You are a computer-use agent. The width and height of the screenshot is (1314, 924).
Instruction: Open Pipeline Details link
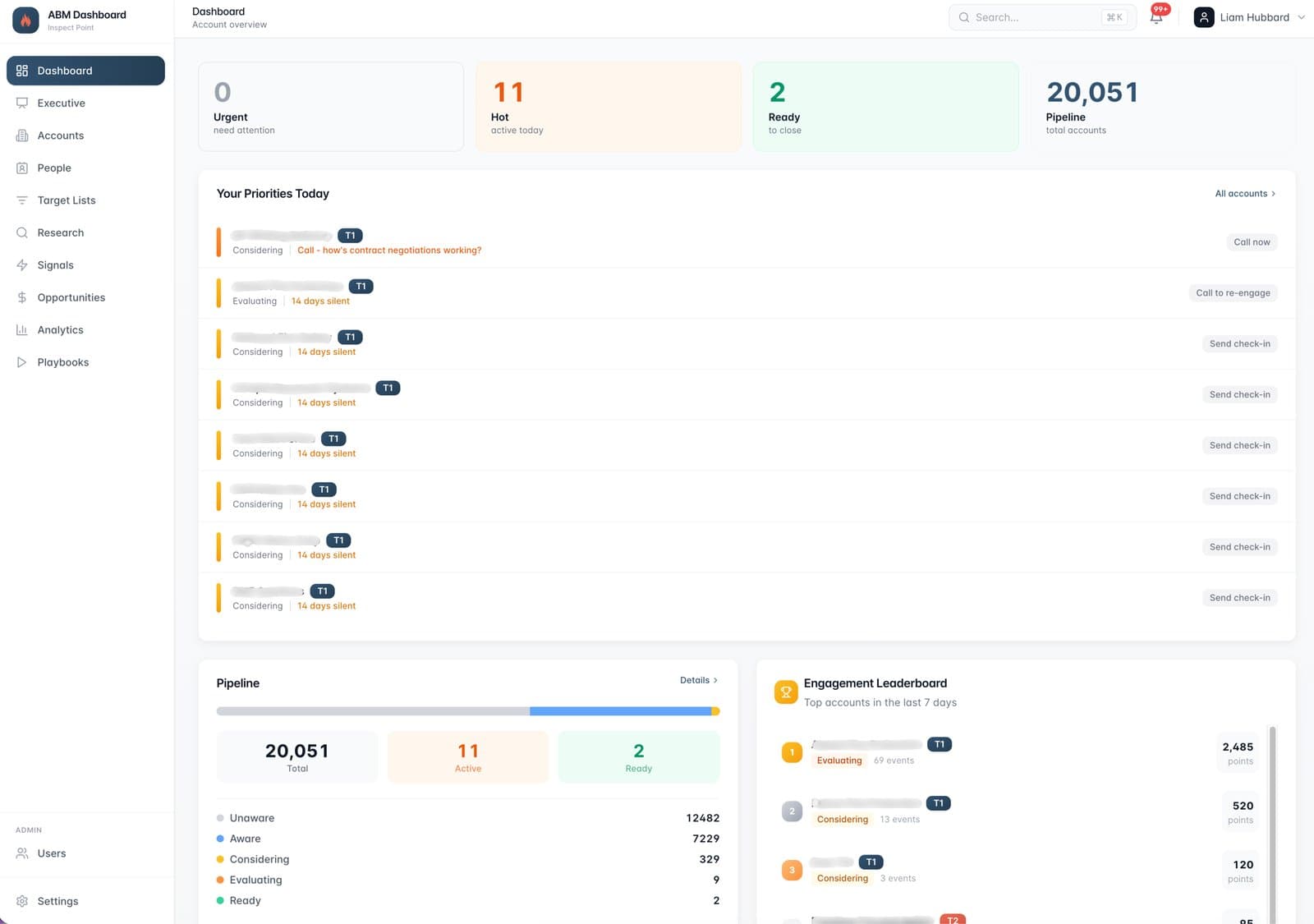tap(699, 680)
